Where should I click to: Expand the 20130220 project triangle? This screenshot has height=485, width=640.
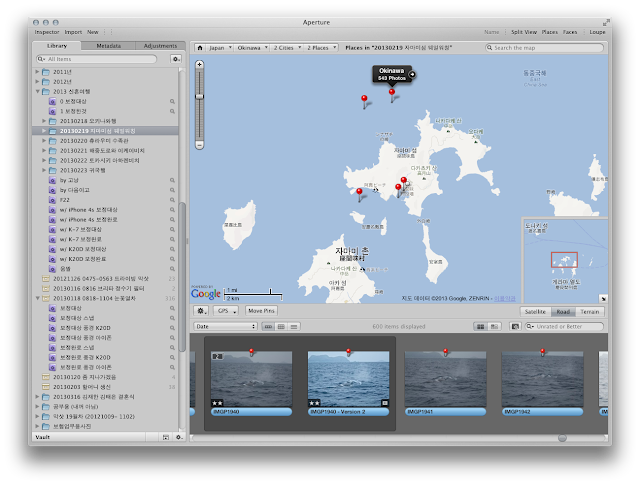pos(44,141)
